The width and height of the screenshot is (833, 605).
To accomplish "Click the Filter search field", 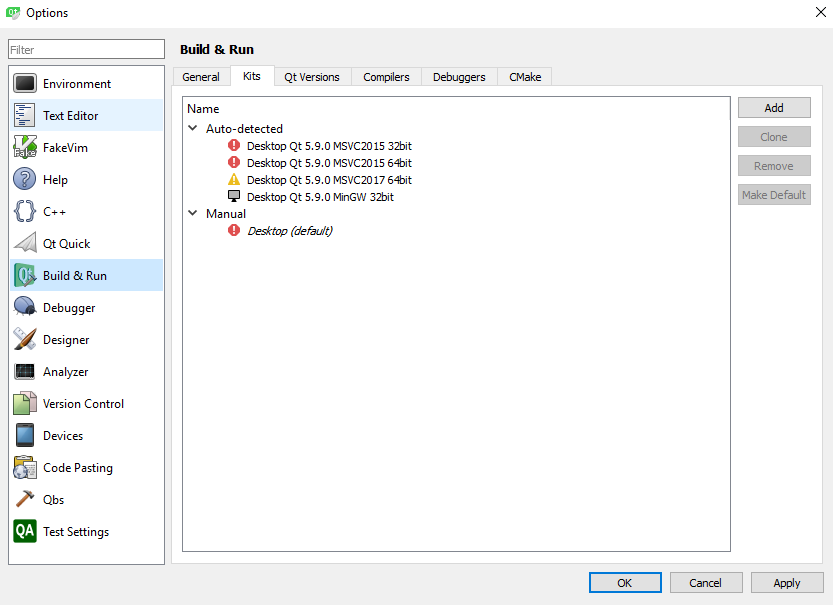I will [x=86, y=50].
